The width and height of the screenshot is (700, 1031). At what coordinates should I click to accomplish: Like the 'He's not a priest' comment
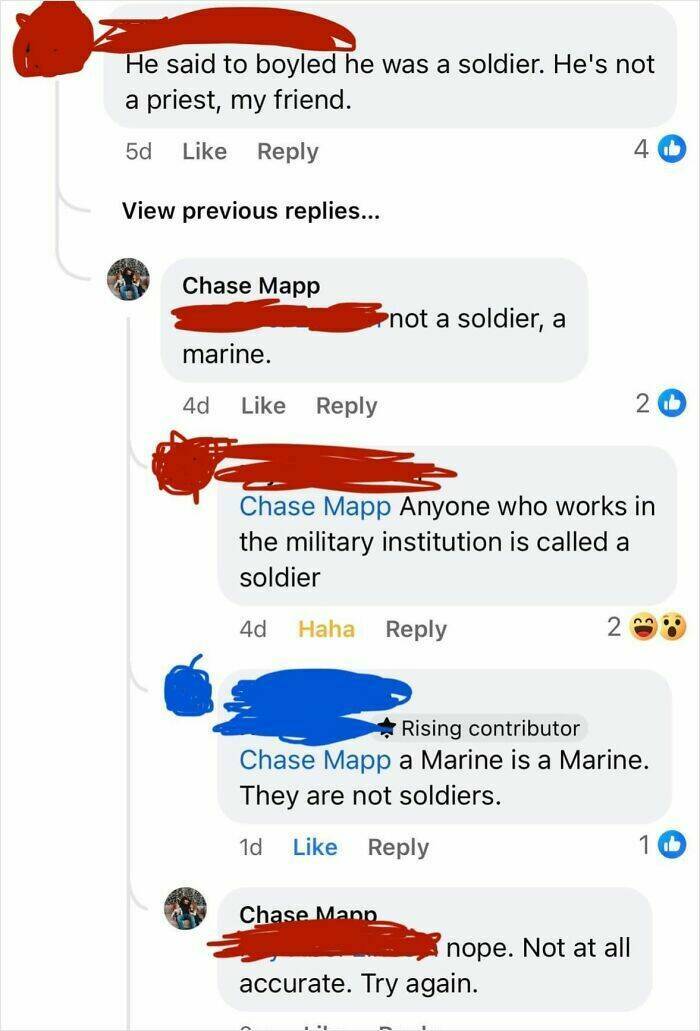coord(205,151)
